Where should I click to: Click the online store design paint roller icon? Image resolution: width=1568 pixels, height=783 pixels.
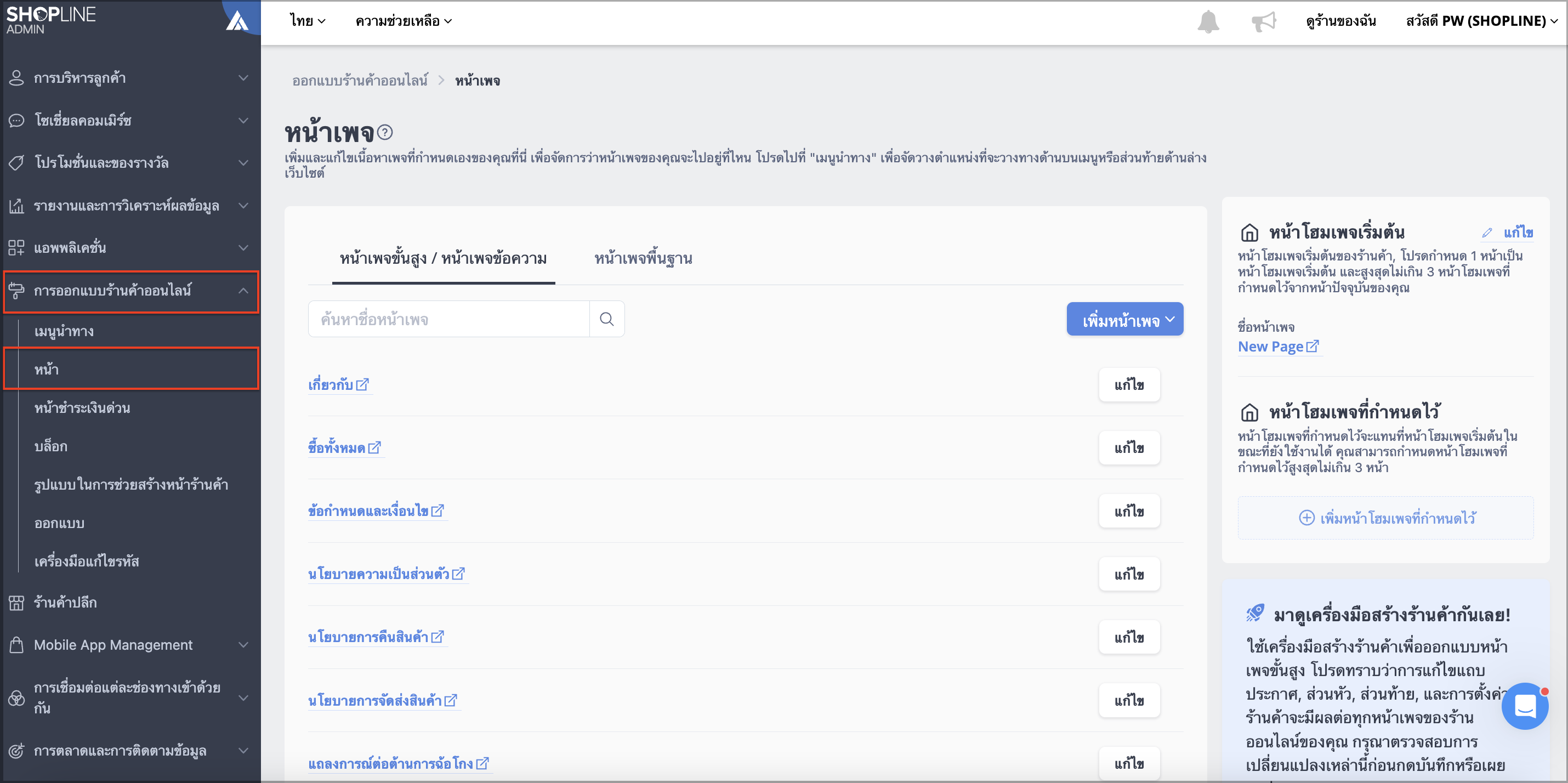[x=16, y=291]
